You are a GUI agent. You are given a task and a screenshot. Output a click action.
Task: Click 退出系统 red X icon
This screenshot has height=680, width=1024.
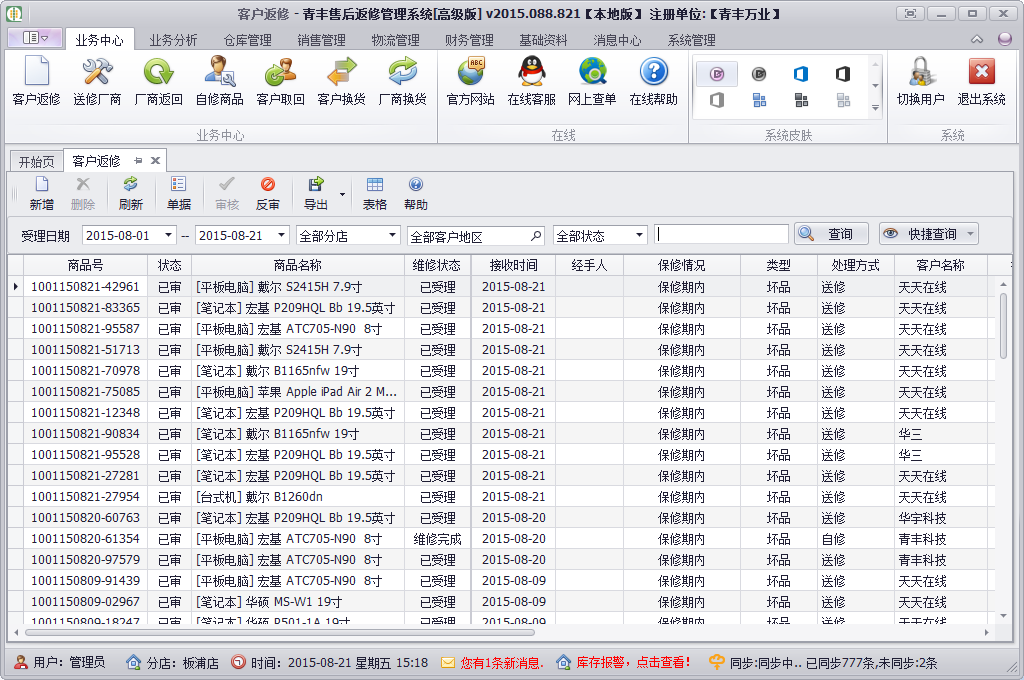coord(982,82)
